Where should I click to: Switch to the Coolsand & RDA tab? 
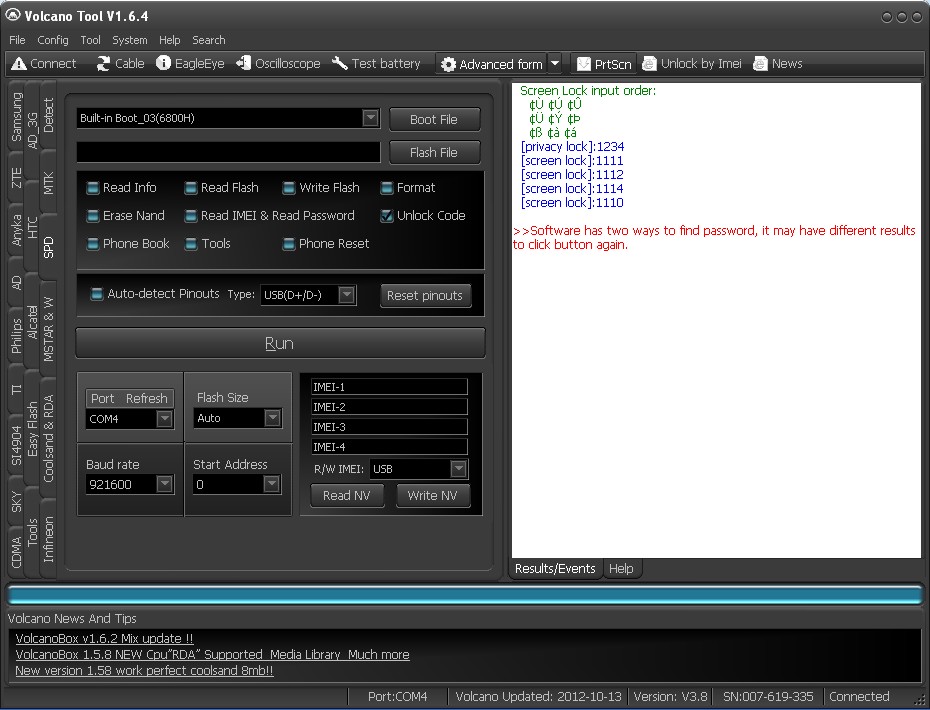coord(48,438)
